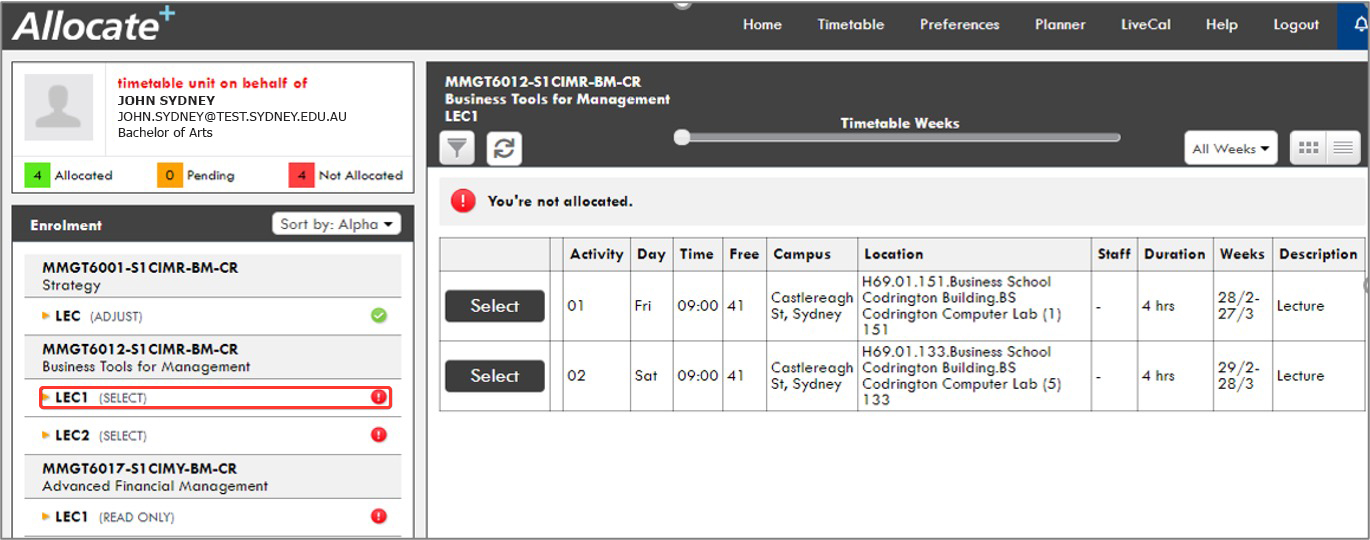Select activity 02 on Saturday
Image resolution: width=1370 pixels, height=540 pixels.
coord(494,376)
